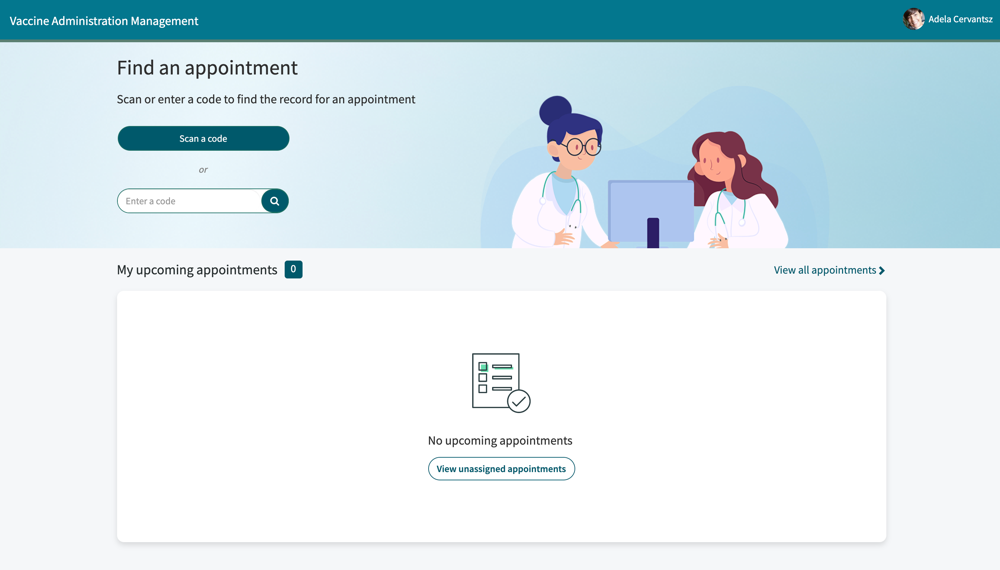Screen dimensions: 1000x570
Task: Open Adela Cervantsz profile avatar
Action: click(x=913, y=19)
